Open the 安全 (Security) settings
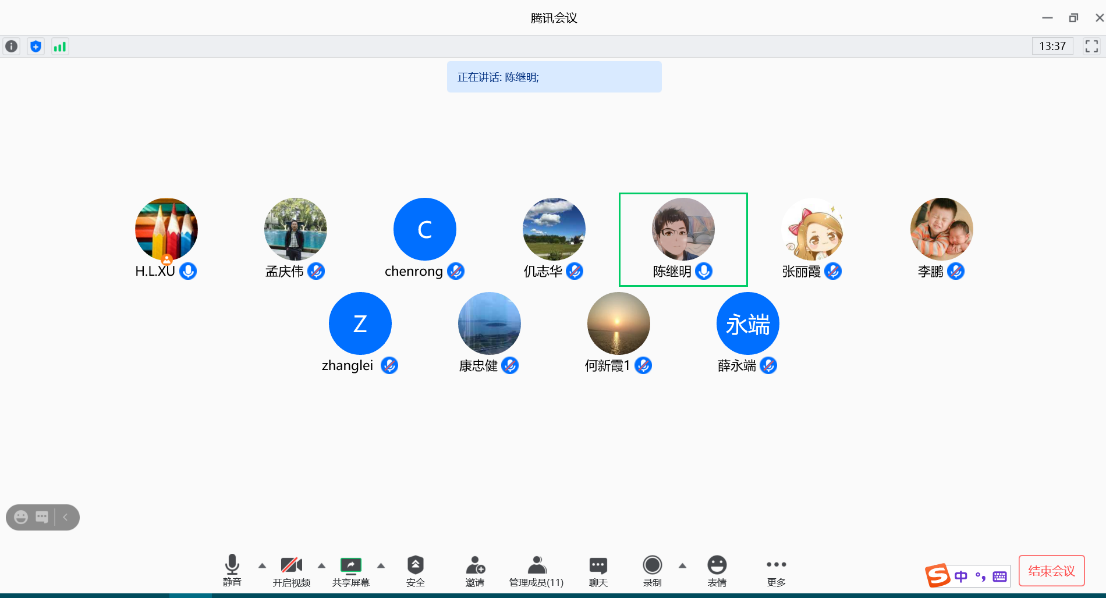This screenshot has width=1106, height=598. pos(415,571)
